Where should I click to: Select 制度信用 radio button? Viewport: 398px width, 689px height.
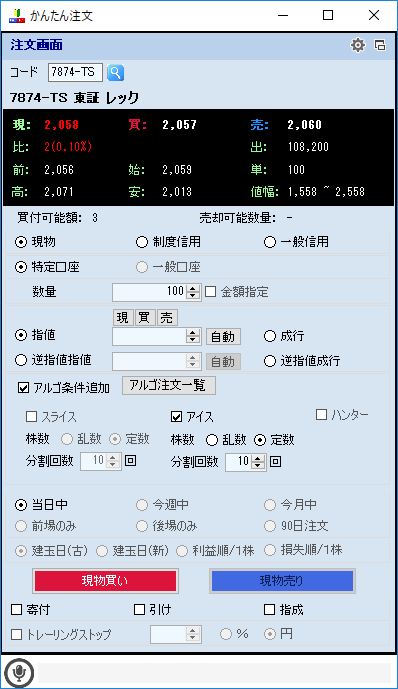pyautogui.click(x=141, y=242)
